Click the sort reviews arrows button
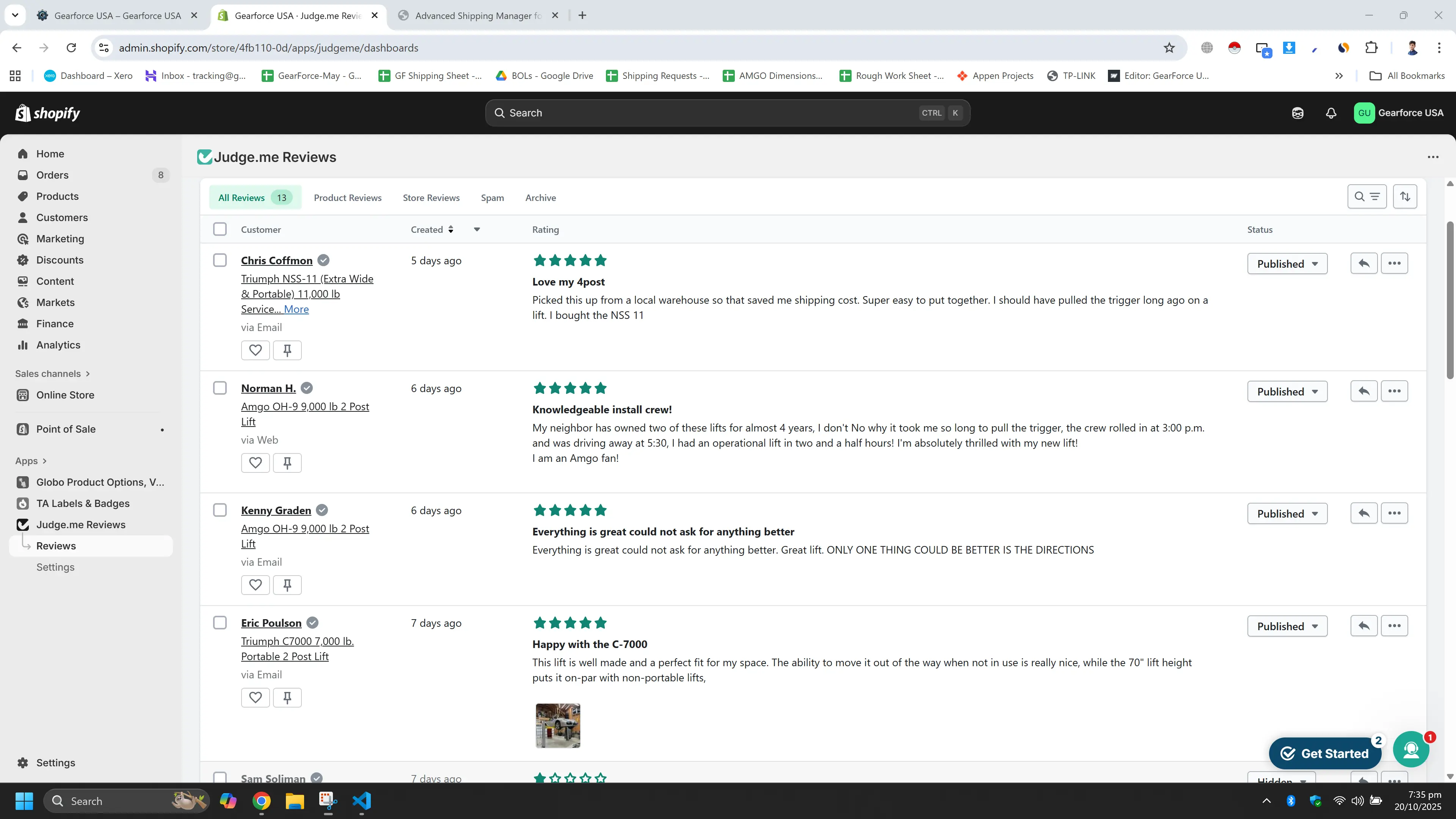The image size is (1456, 819). [x=1405, y=197]
